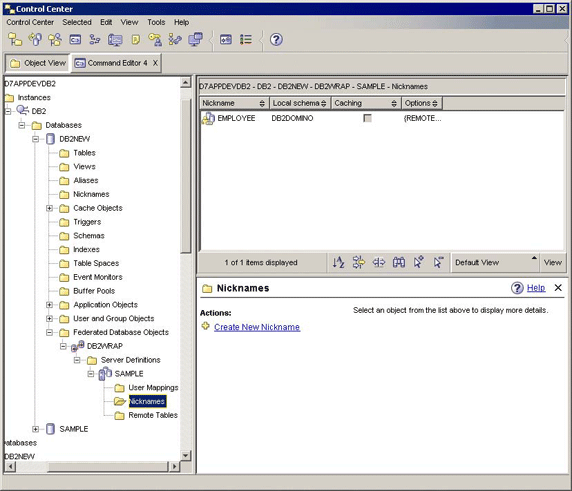Switch to the Object View tab
Viewport: 572px width, 491px height.
[x=38, y=63]
